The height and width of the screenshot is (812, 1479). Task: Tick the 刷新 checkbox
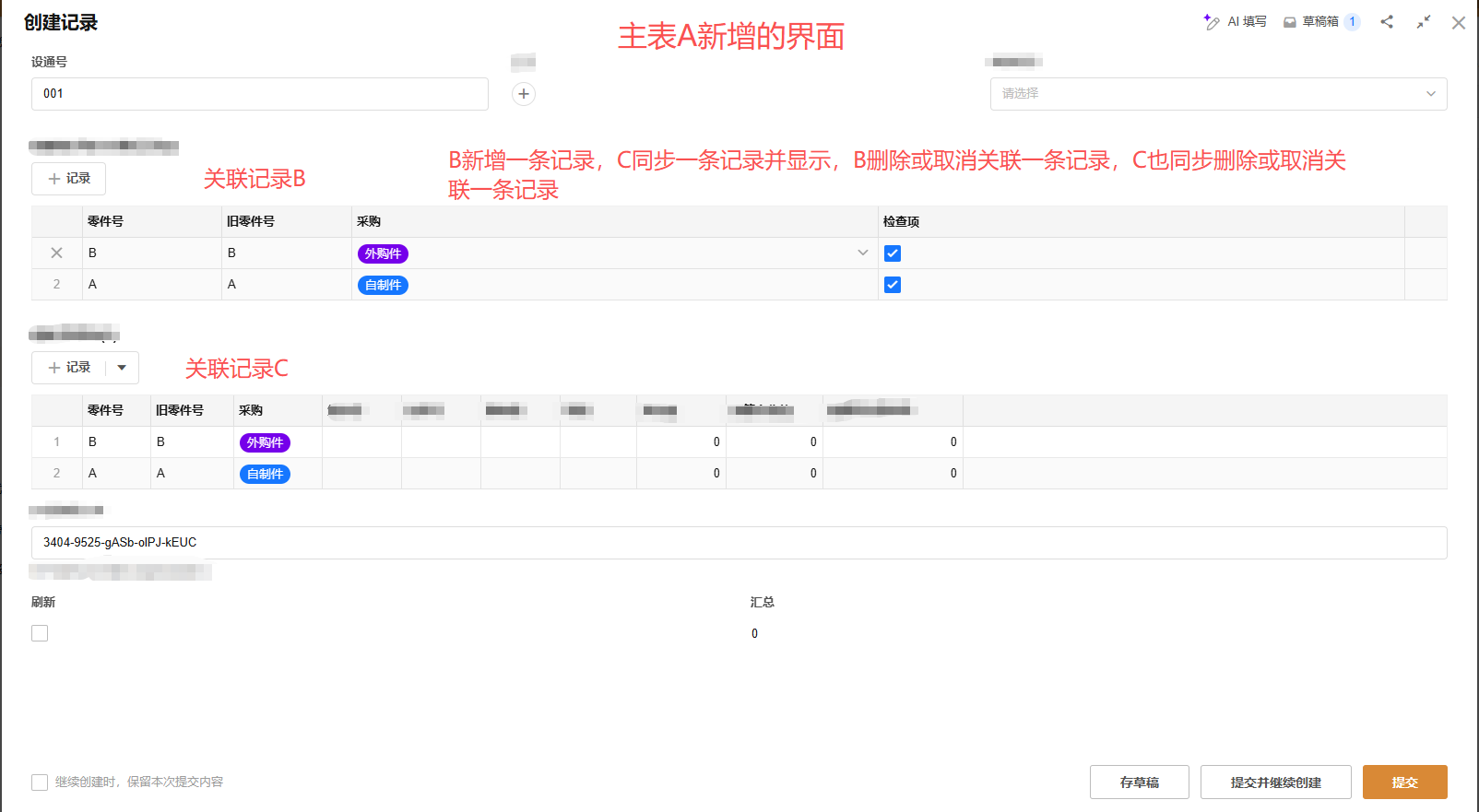click(40, 633)
